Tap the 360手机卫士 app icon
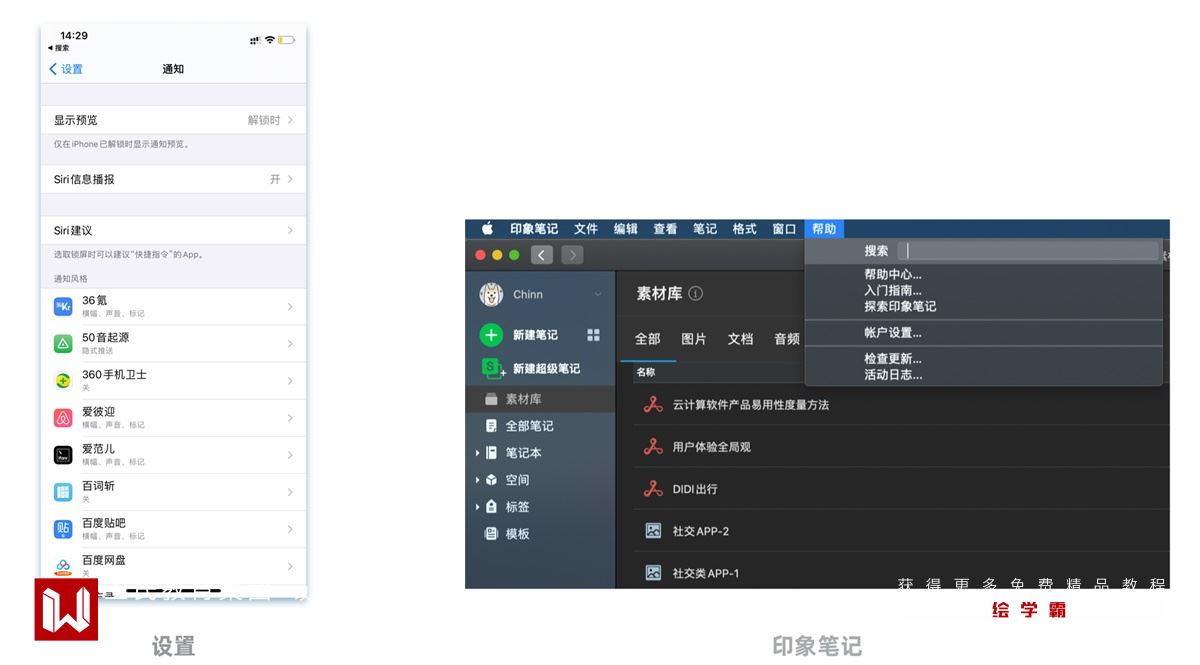 63,380
